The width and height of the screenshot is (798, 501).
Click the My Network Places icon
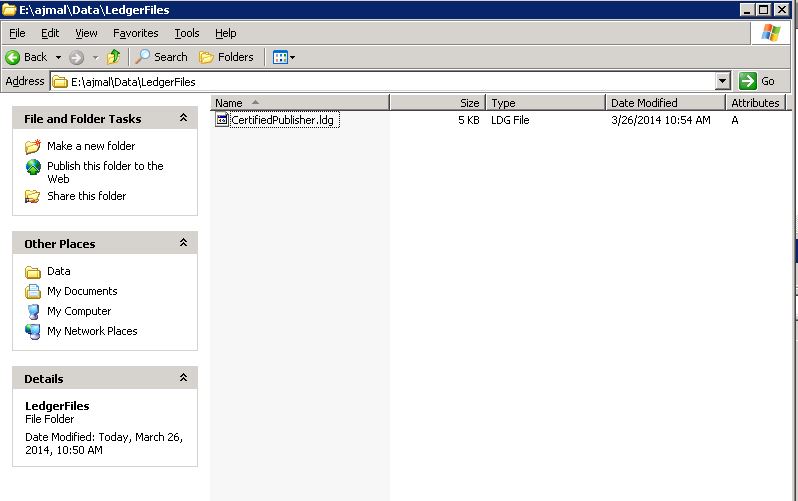(x=33, y=331)
